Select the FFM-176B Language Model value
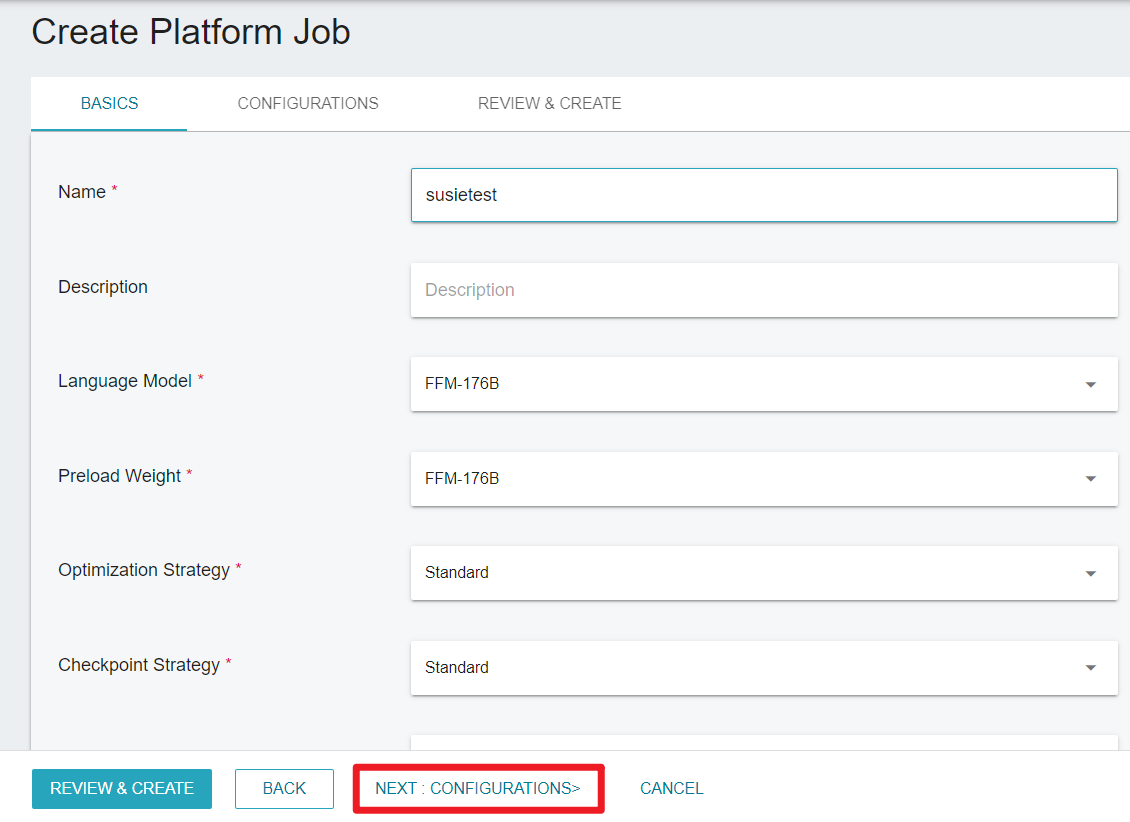The height and width of the screenshot is (822, 1130). pyautogui.click(x=463, y=384)
